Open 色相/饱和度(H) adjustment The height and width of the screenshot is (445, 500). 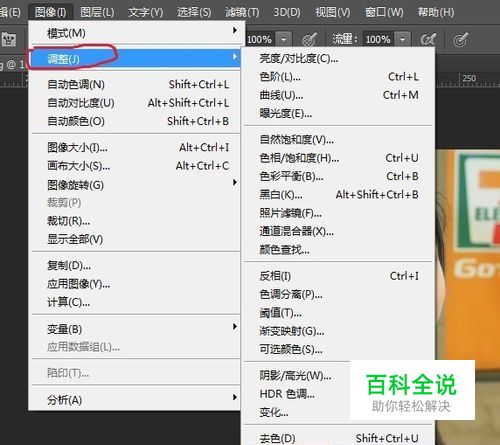point(338,158)
